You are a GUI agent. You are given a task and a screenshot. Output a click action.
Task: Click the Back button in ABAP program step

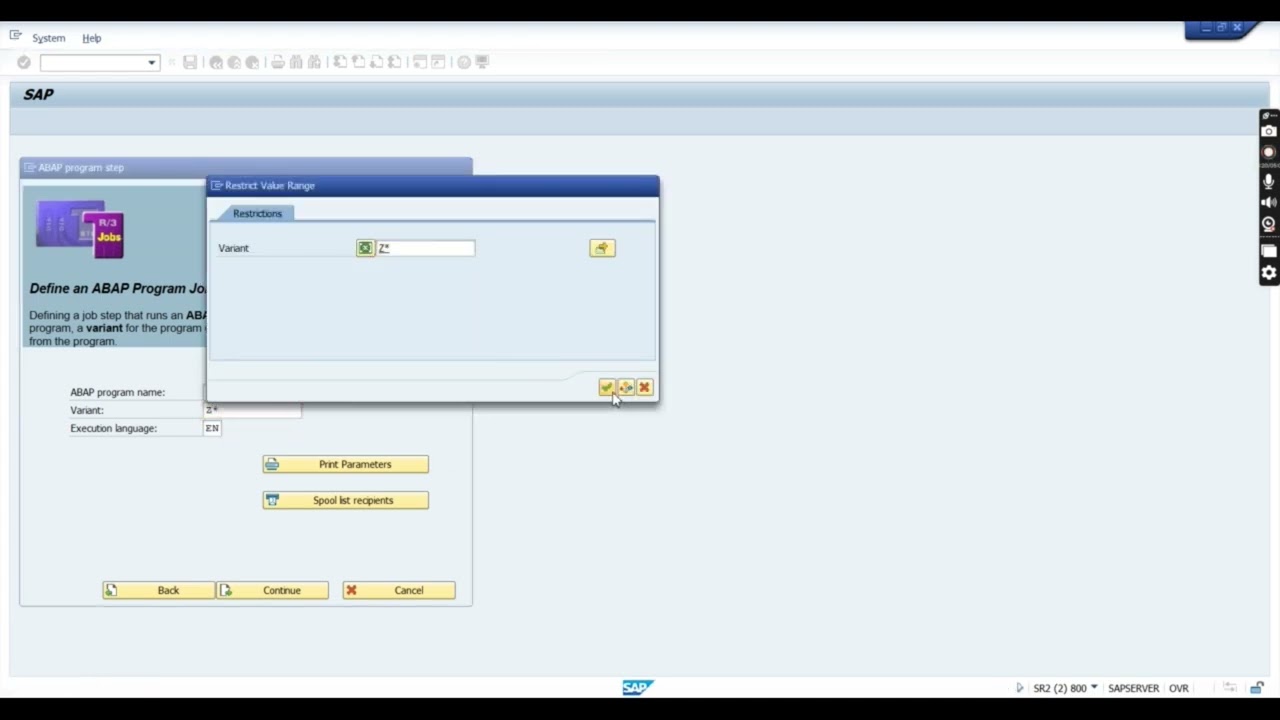pos(159,590)
